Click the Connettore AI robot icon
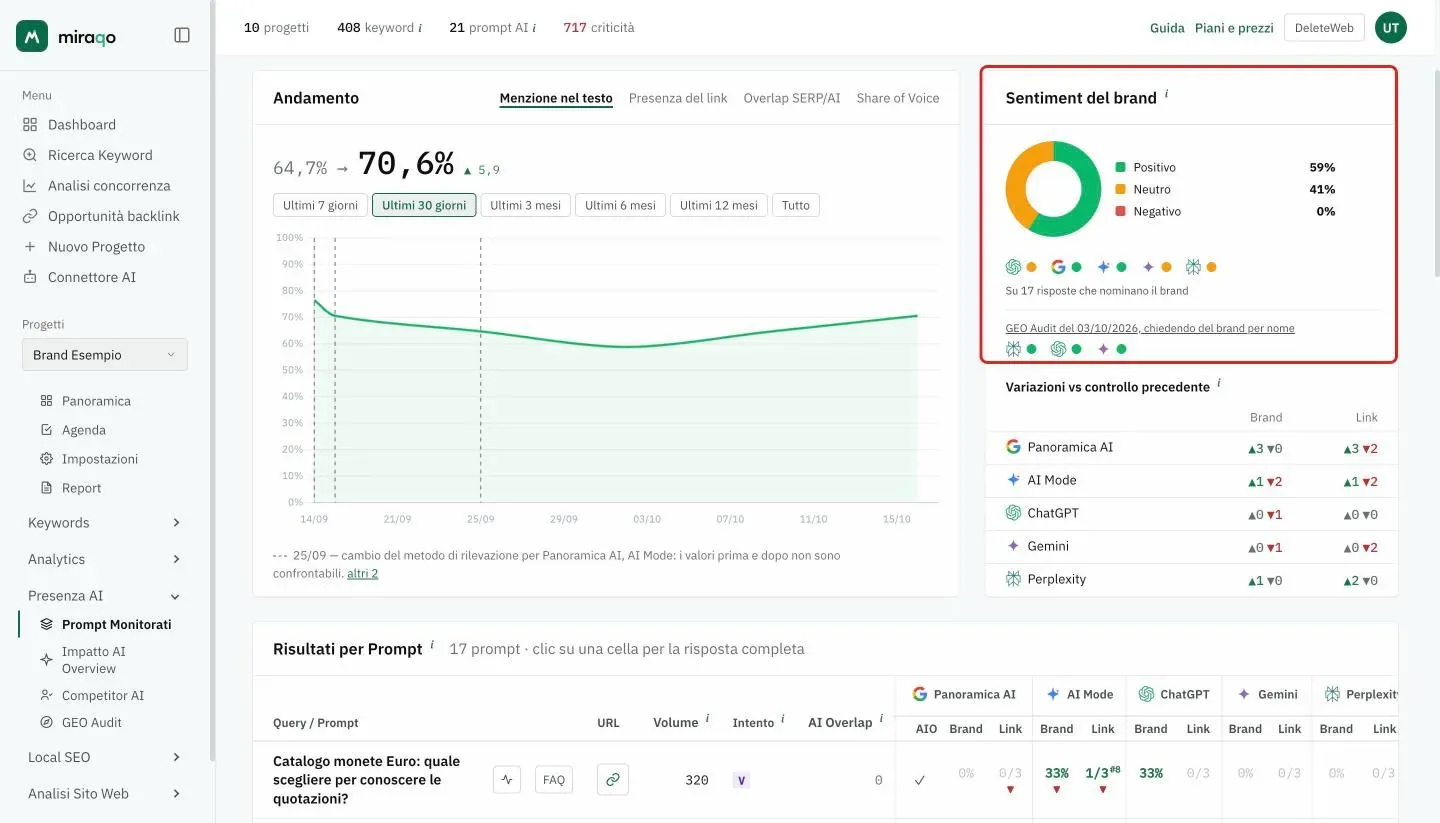The width and height of the screenshot is (1440, 823). click(29, 277)
